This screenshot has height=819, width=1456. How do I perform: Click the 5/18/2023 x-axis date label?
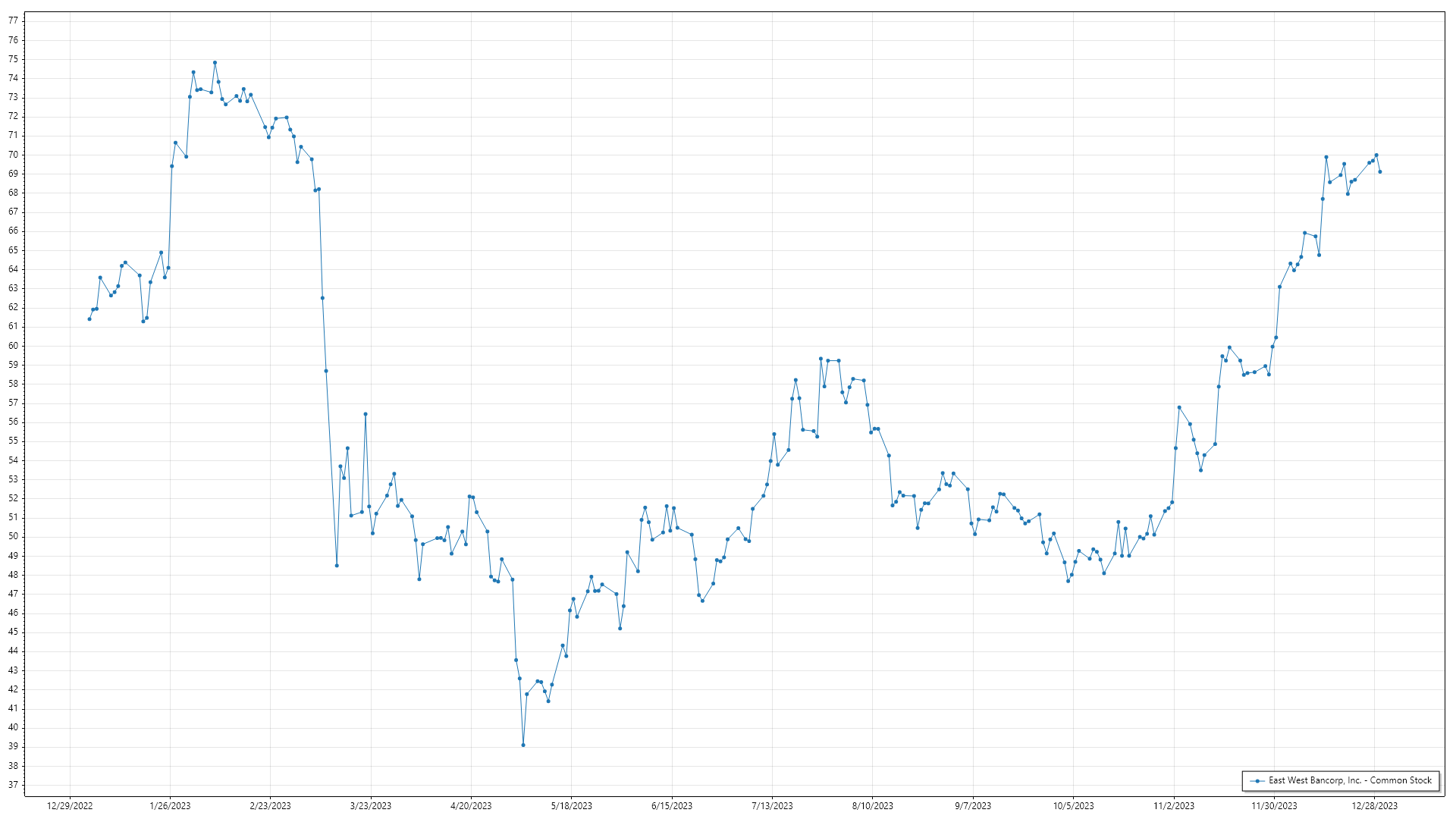[571, 806]
